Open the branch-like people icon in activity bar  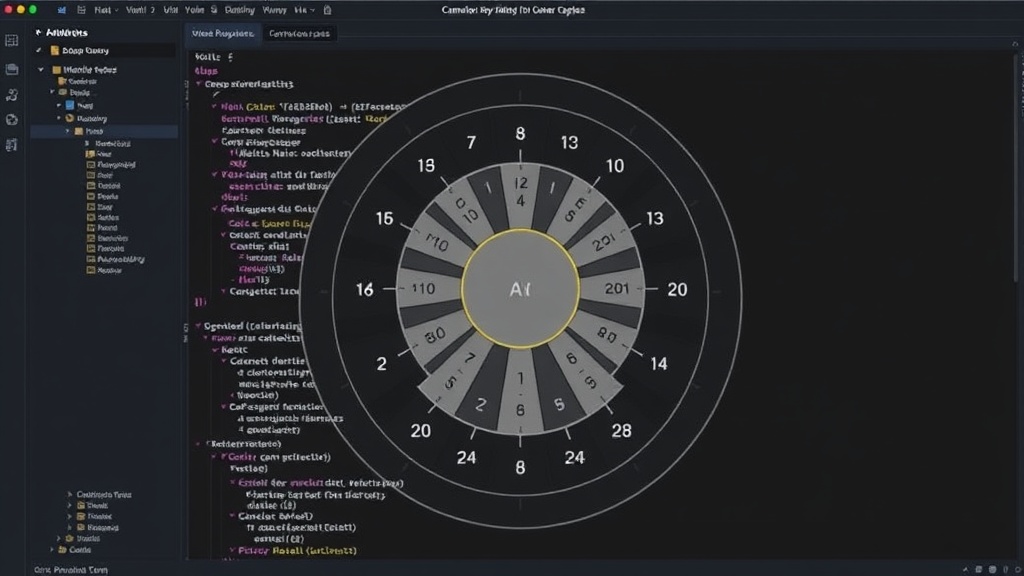pos(12,95)
